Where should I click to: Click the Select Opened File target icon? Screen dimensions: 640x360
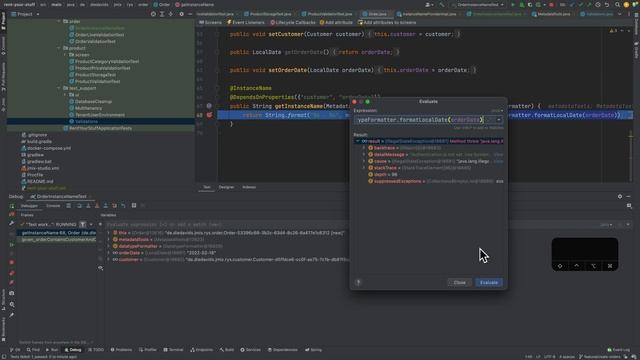tap(153, 14)
